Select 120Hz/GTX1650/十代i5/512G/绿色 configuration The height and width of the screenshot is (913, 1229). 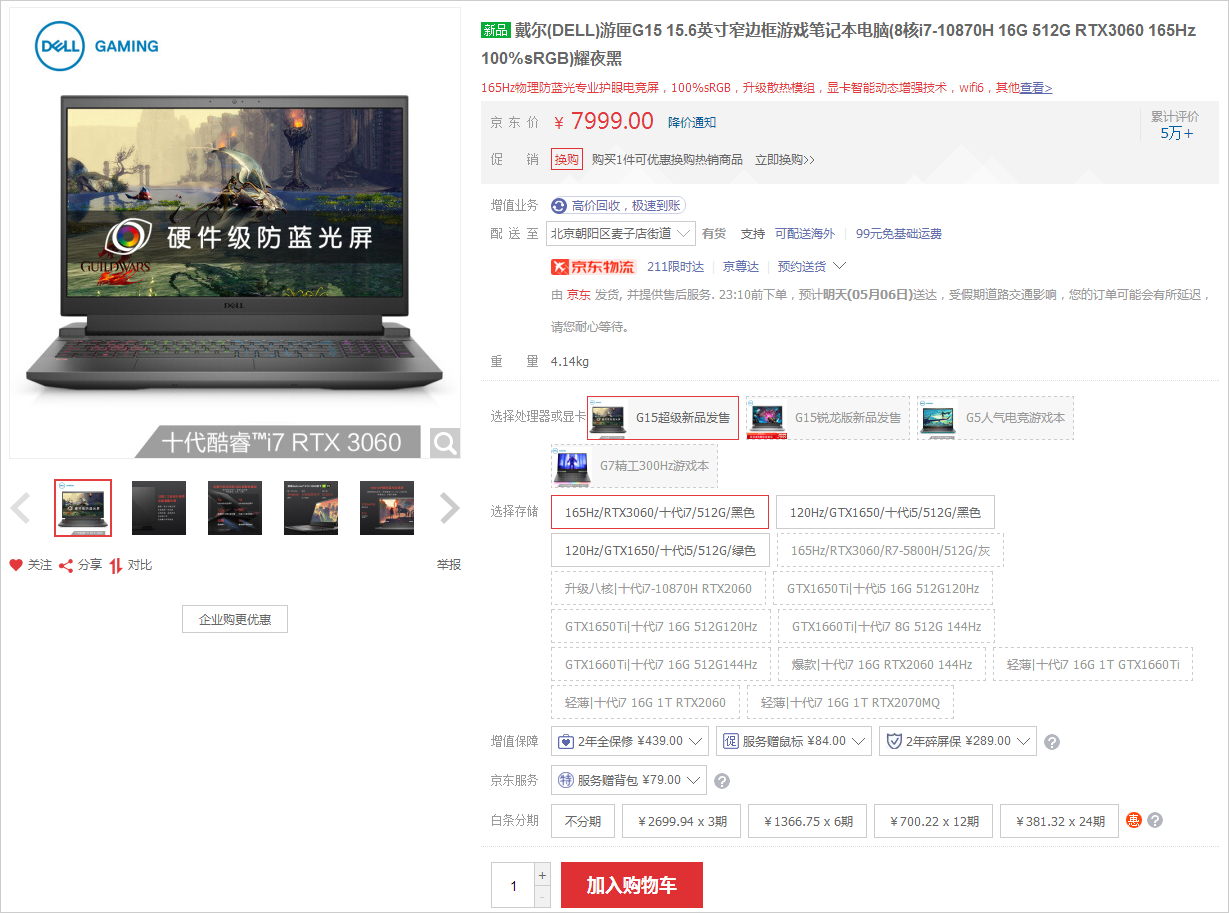(x=660, y=550)
